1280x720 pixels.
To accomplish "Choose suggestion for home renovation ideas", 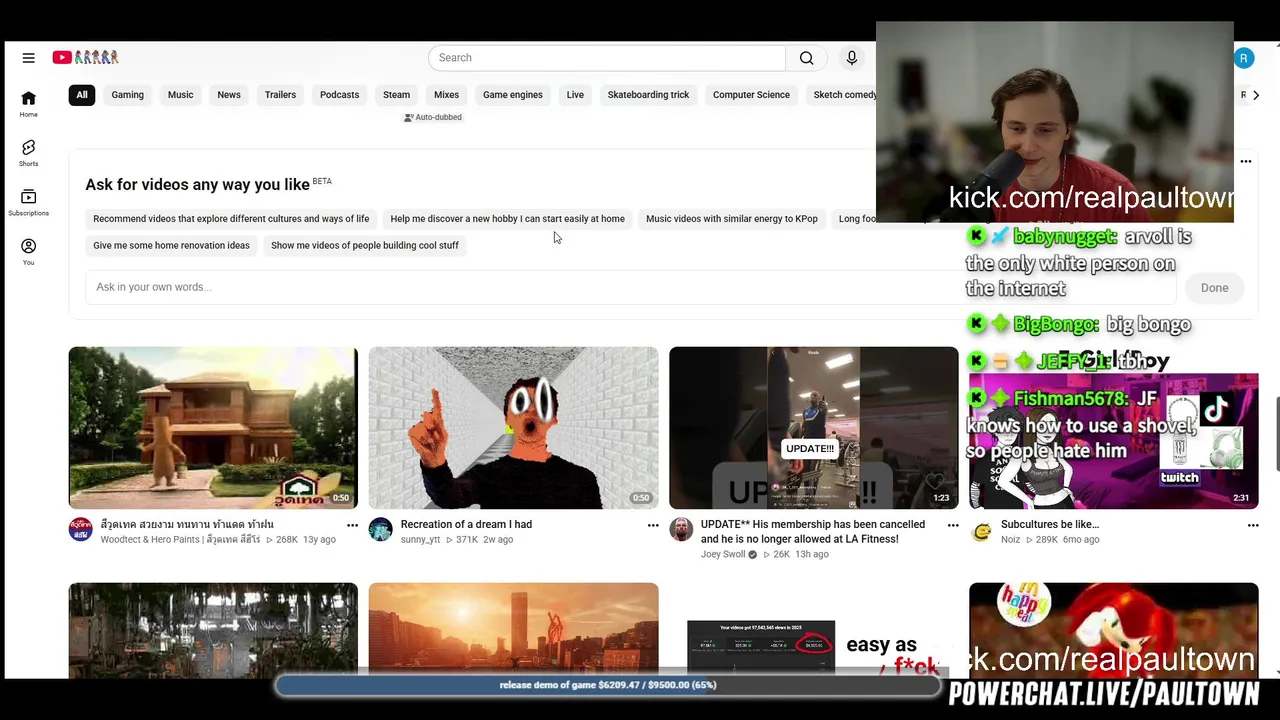I will [171, 245].
